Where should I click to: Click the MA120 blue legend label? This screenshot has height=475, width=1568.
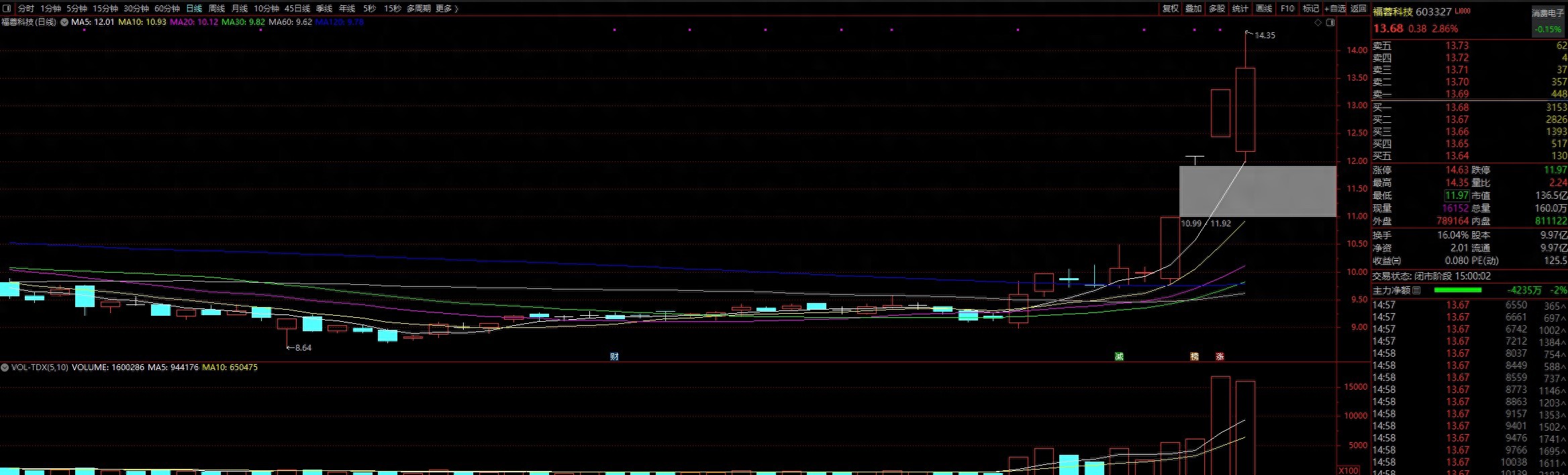coord(339,22)
